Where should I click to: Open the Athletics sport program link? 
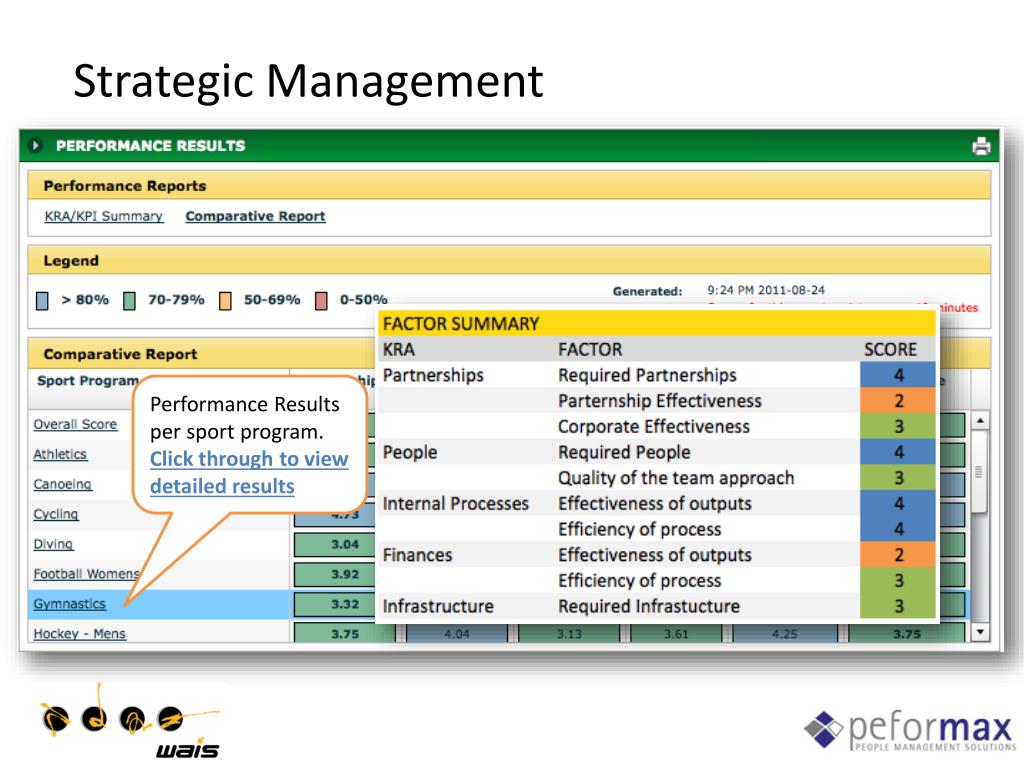coord(60,455)
